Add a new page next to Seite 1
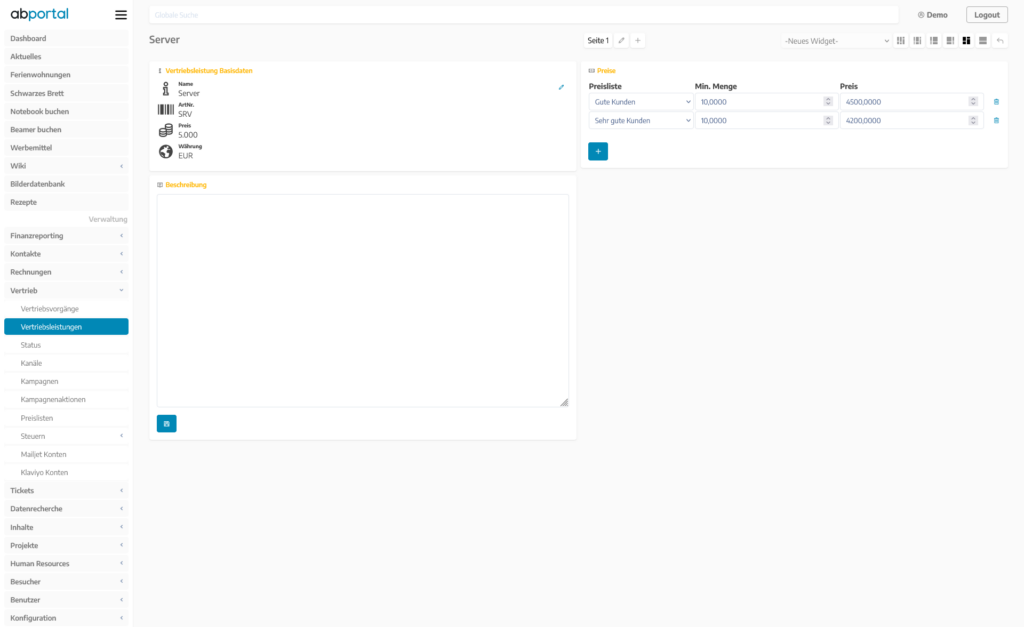 click(x=638, y=41)
